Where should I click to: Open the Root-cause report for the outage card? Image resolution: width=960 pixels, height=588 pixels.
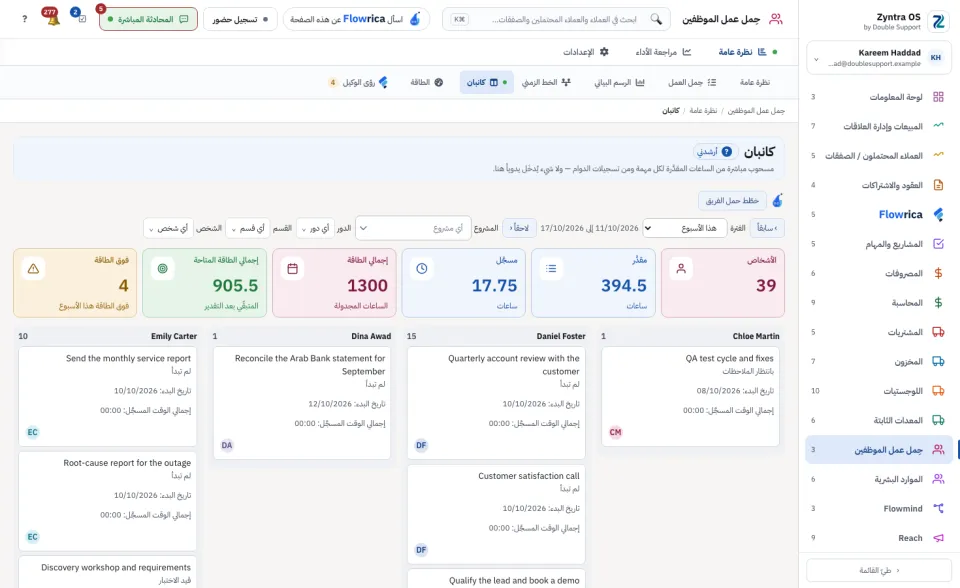point(108,501)
